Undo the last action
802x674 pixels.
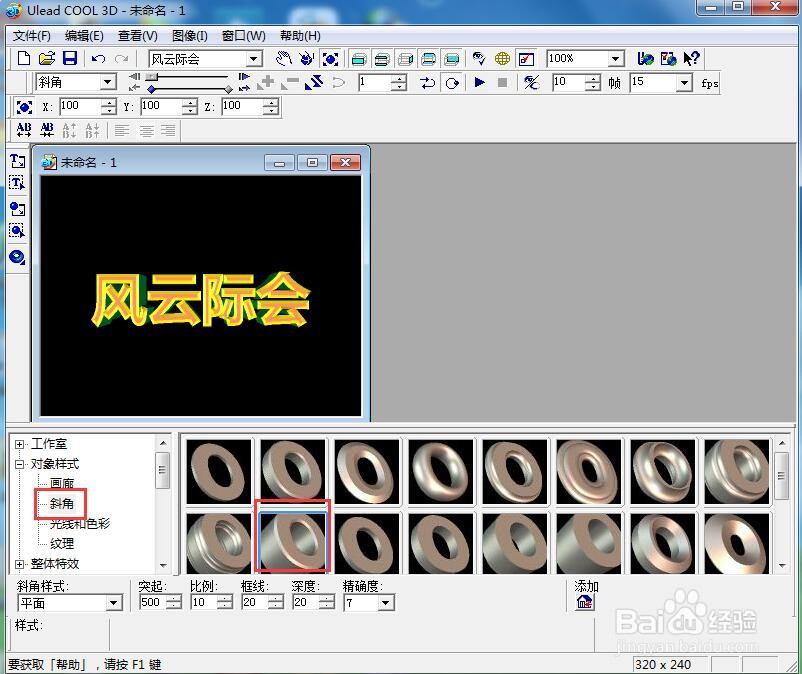98,59
